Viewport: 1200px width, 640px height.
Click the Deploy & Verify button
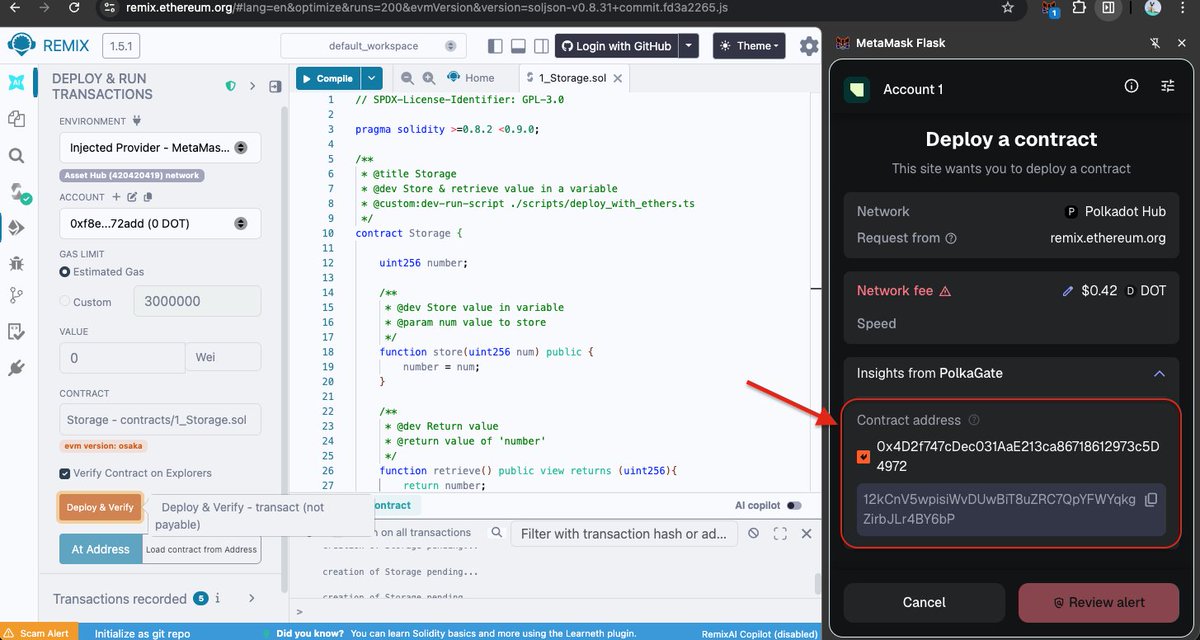coord(99,507)
